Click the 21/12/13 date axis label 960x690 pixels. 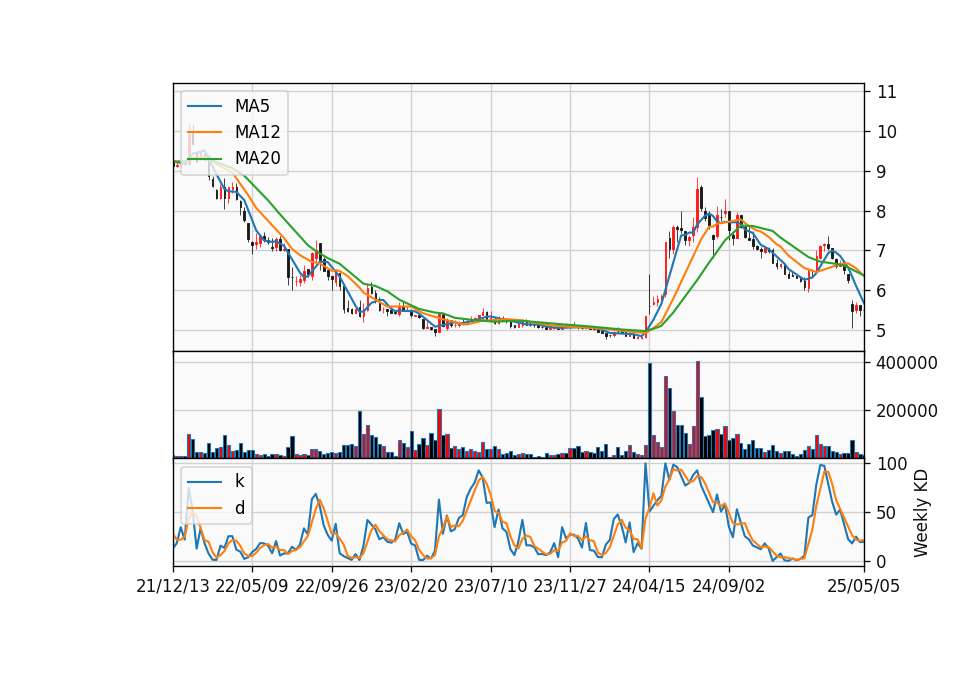pyautogui.click(x=173, y=586)
